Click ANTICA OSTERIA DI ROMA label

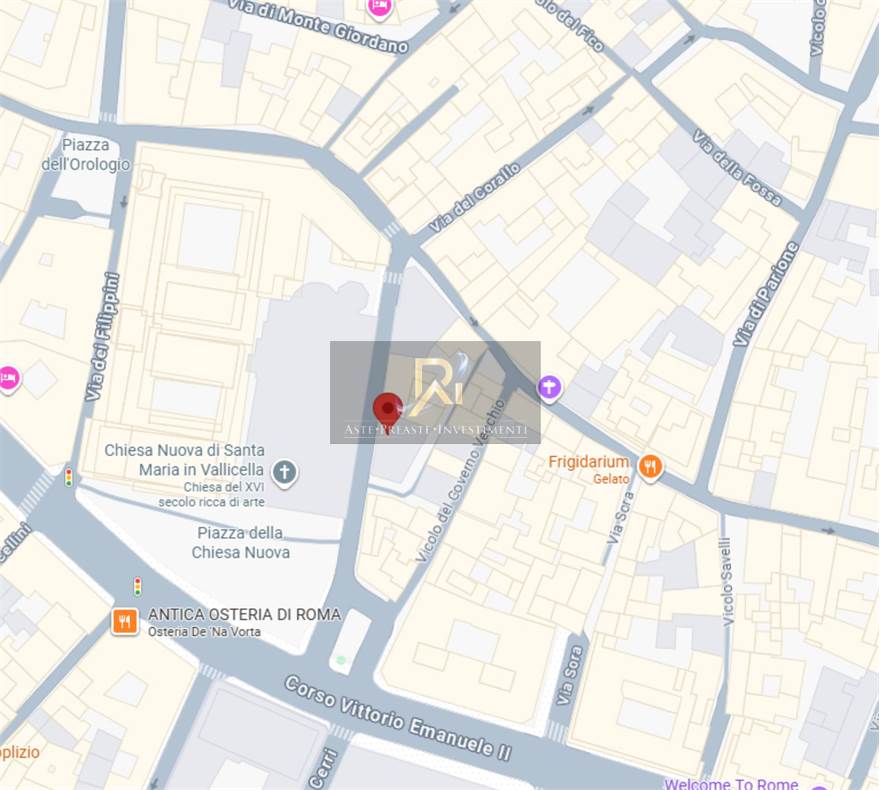(x=244, y=614)
